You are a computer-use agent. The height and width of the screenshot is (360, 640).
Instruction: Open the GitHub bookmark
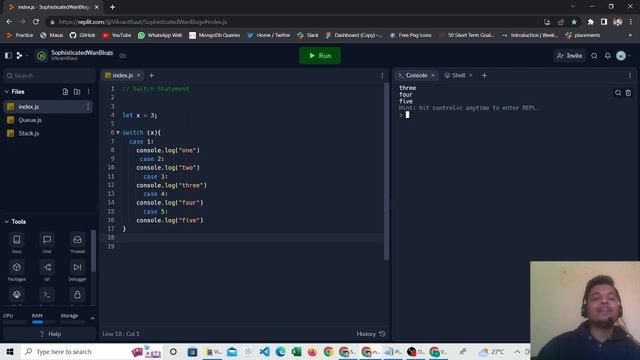point(82,36)
